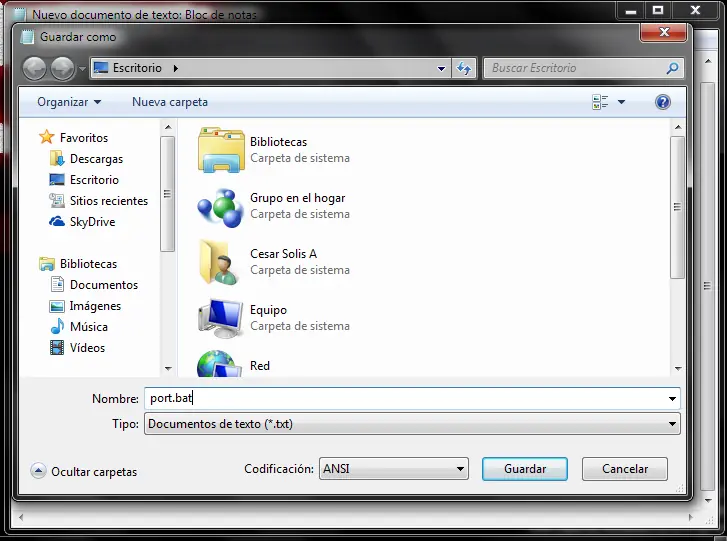This screenshot has width=727, height=541.
Task: Select Escritorio in the Favoritos list
Action: point(94,180)
